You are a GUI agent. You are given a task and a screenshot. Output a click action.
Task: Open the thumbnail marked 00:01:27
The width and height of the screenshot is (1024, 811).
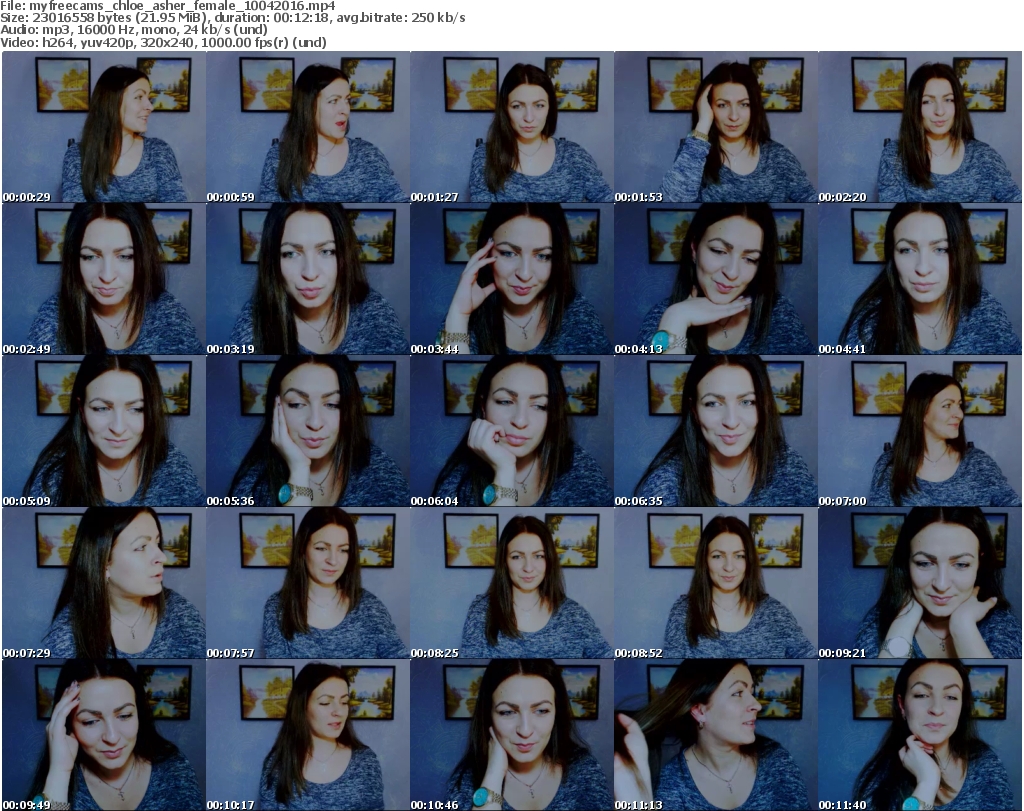pos(511,128)
